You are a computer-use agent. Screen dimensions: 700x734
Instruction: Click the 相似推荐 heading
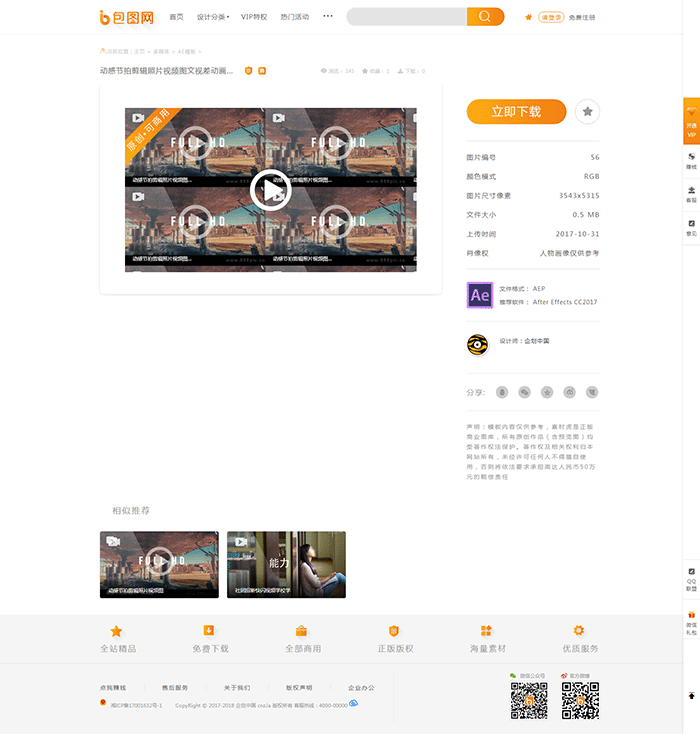[x=131, y=511]
